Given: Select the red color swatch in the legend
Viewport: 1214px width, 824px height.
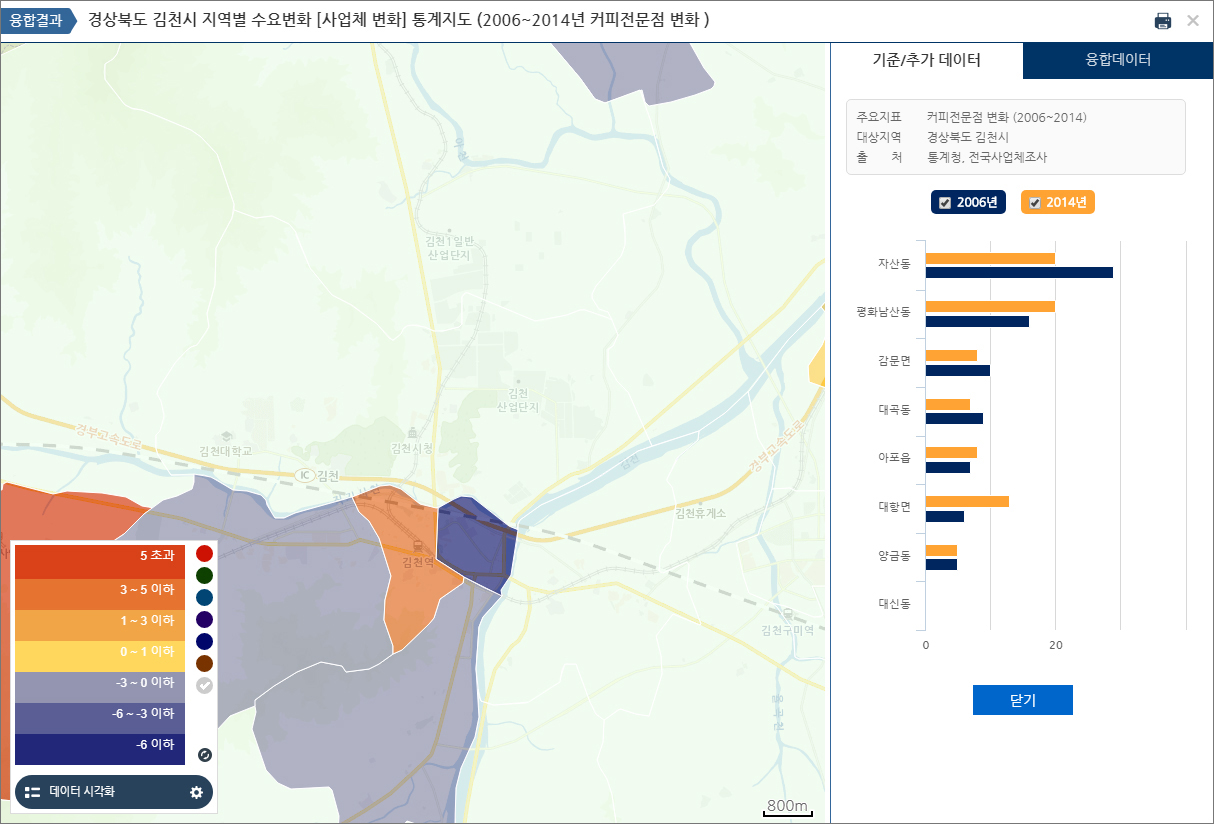Looking at the screenshot, I should pyautogui.click(x=206, y=551).
